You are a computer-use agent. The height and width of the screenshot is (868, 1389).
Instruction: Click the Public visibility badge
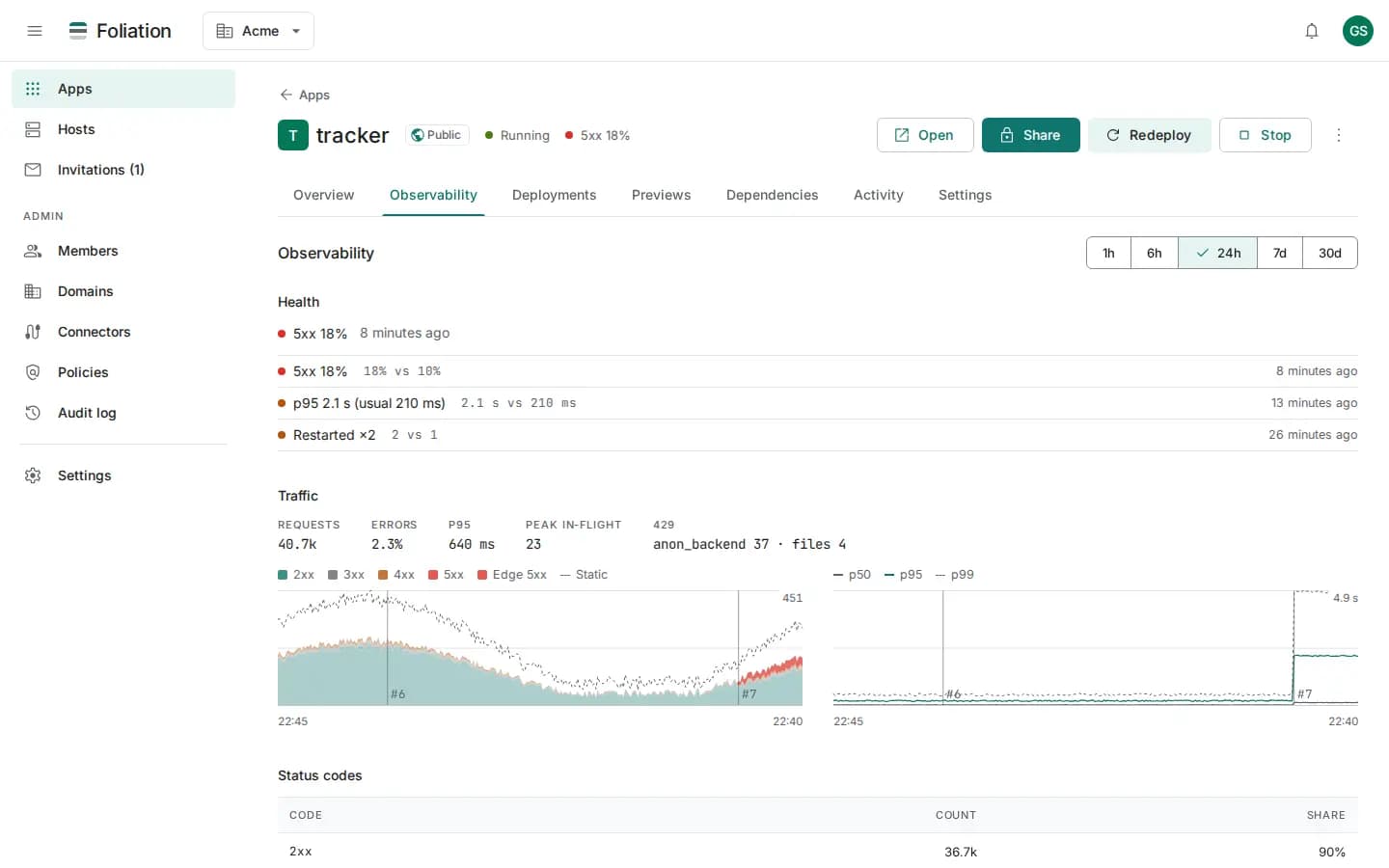tap(437, 135)
